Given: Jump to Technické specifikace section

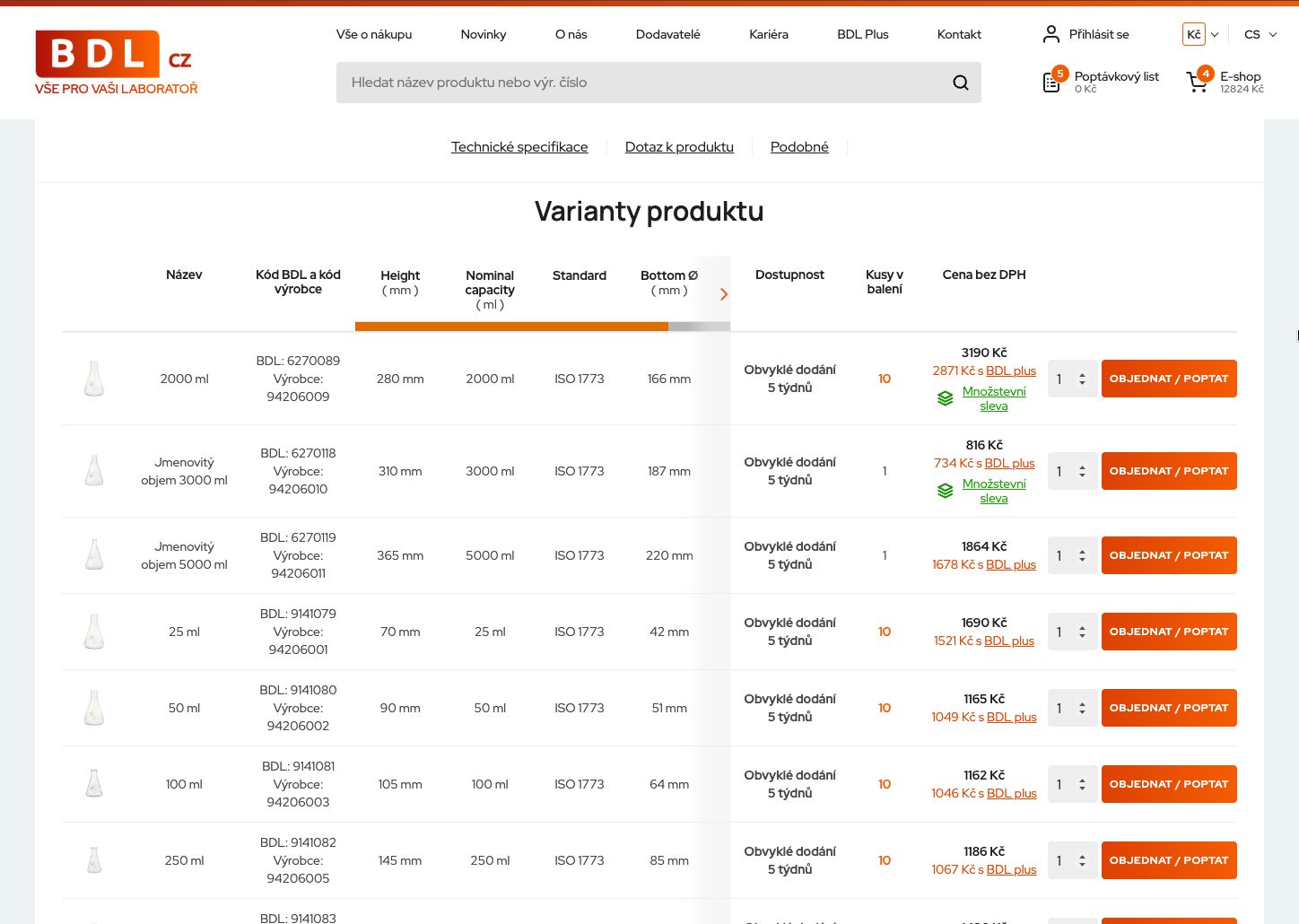Looking at the screenshot, I should pos(519,147).
